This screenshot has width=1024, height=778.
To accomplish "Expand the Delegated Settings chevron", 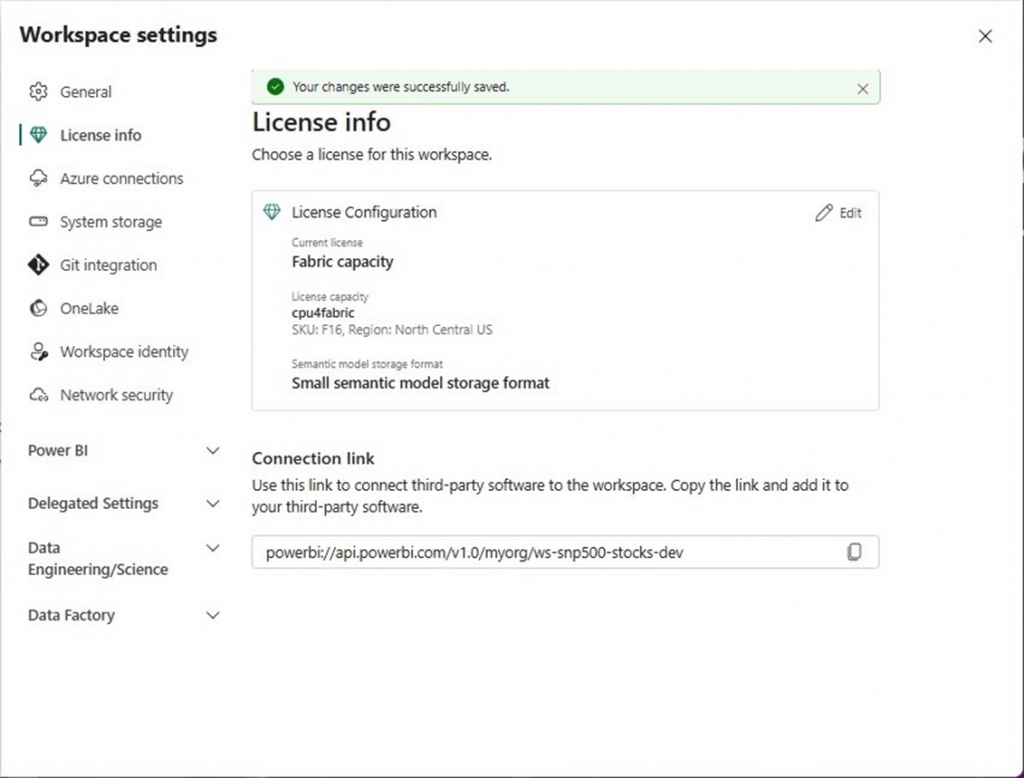I will (212, 504).
